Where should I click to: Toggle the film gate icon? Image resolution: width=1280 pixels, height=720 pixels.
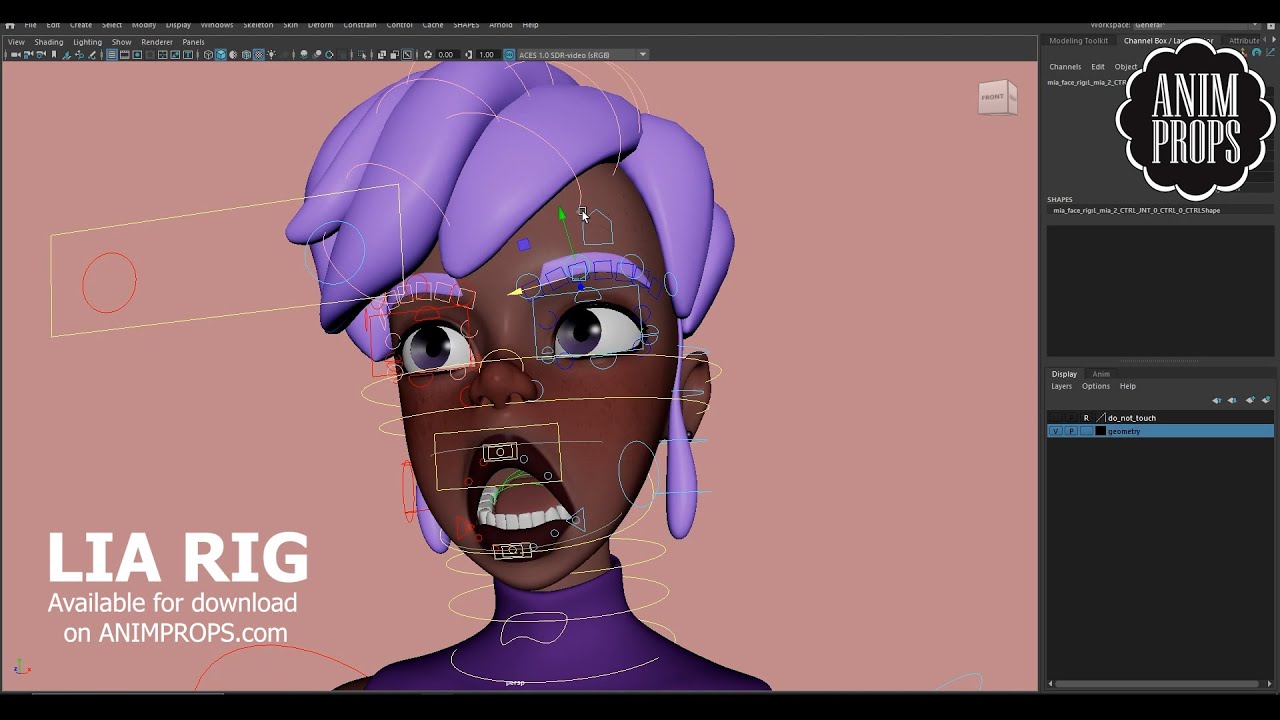pos(125,54)
